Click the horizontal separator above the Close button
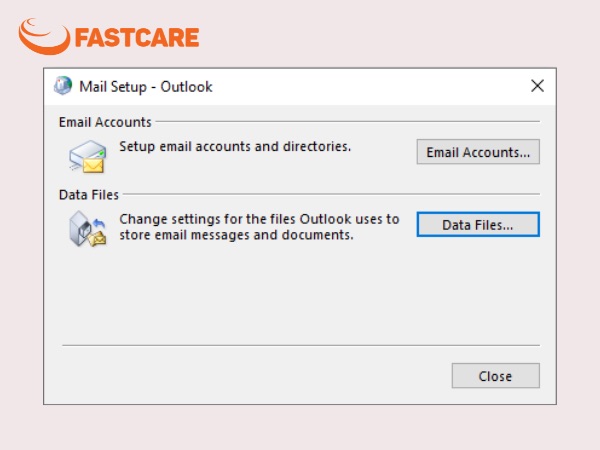Image resolution: width=600 pixels, height=450 pixels. [301, 346]
